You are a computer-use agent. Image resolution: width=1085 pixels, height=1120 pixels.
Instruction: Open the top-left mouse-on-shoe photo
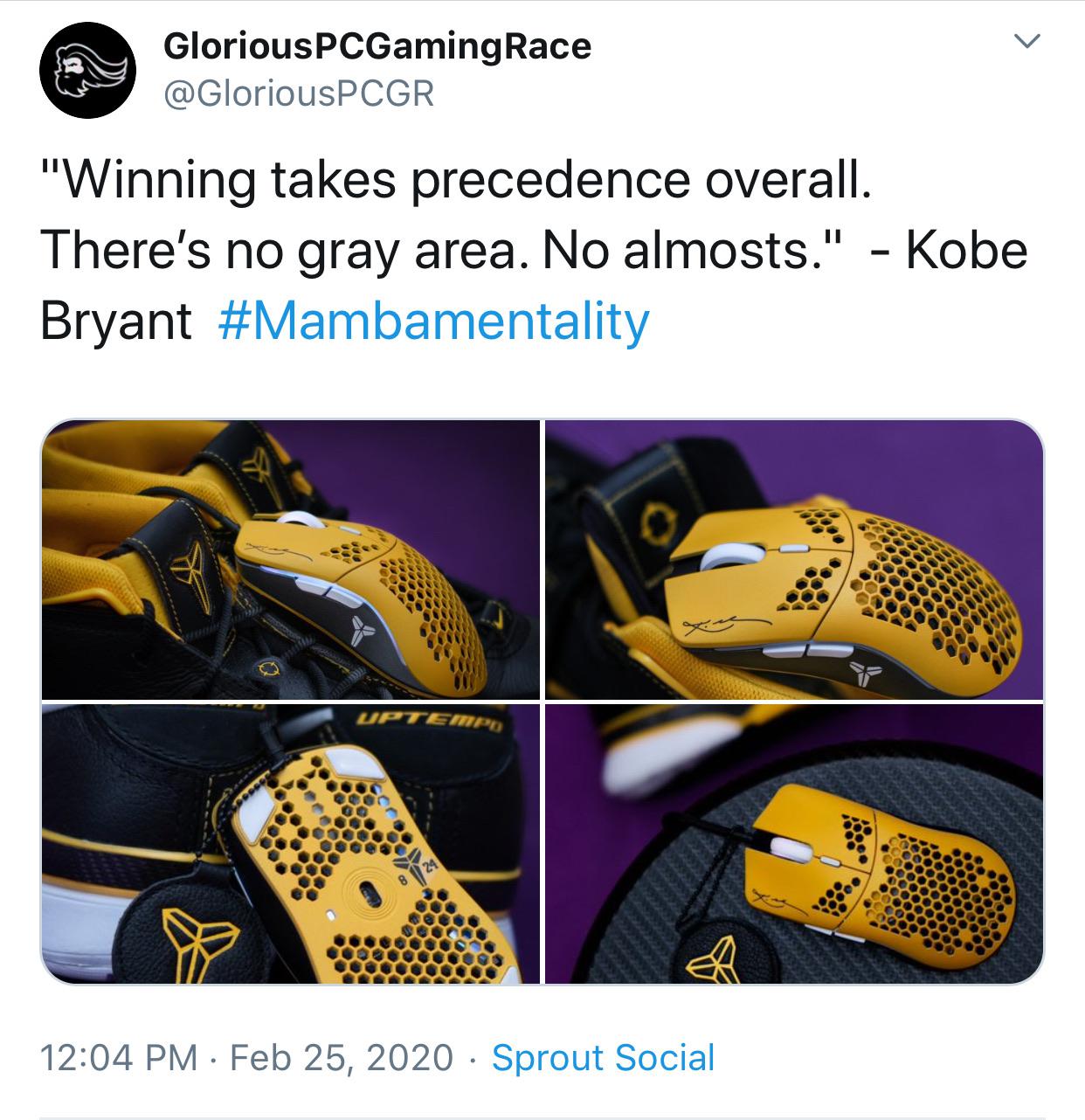pyautogui.click(x=288, y=559)
